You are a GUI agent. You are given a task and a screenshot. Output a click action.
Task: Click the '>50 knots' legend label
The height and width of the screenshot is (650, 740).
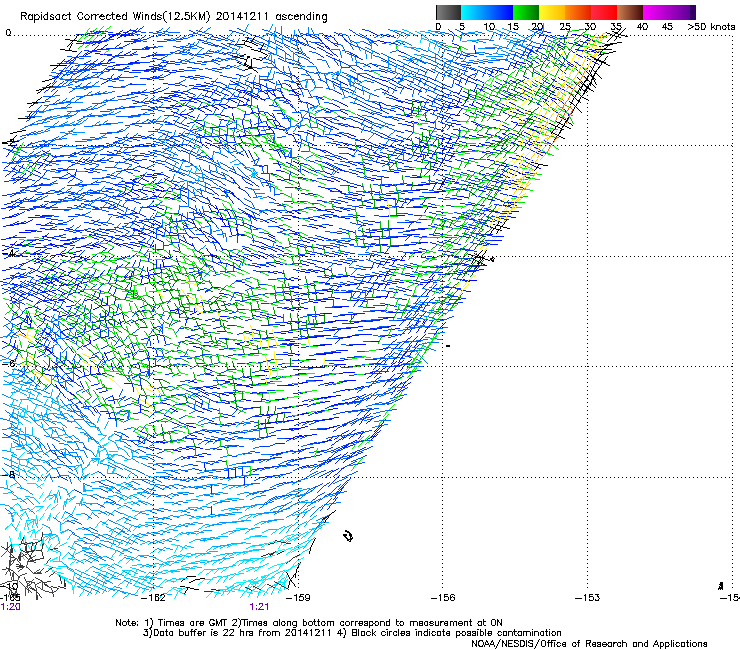[x=711, y=27]
